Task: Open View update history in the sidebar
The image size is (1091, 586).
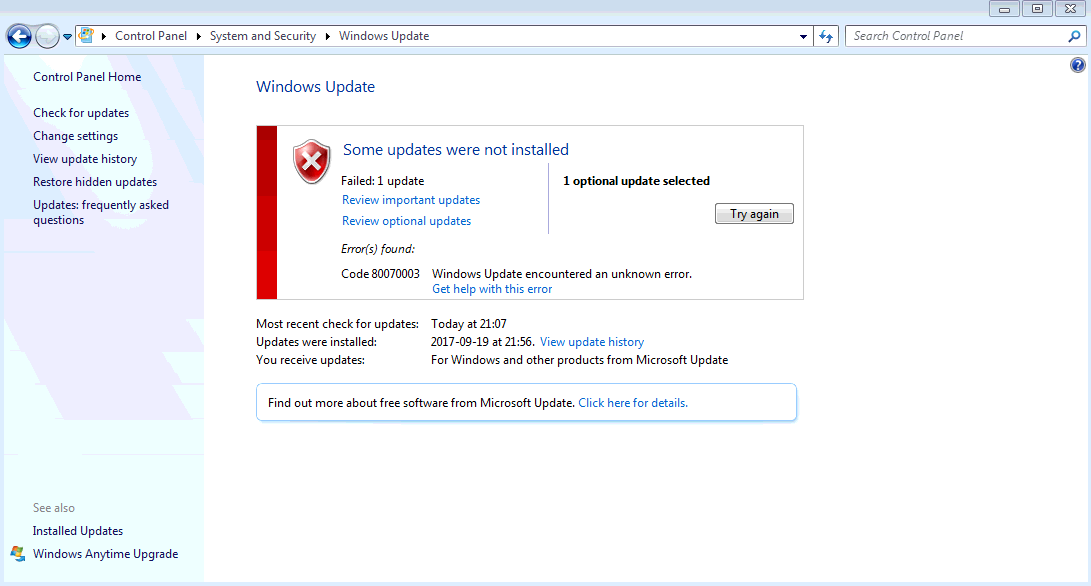Action: [x=85, y=159]
